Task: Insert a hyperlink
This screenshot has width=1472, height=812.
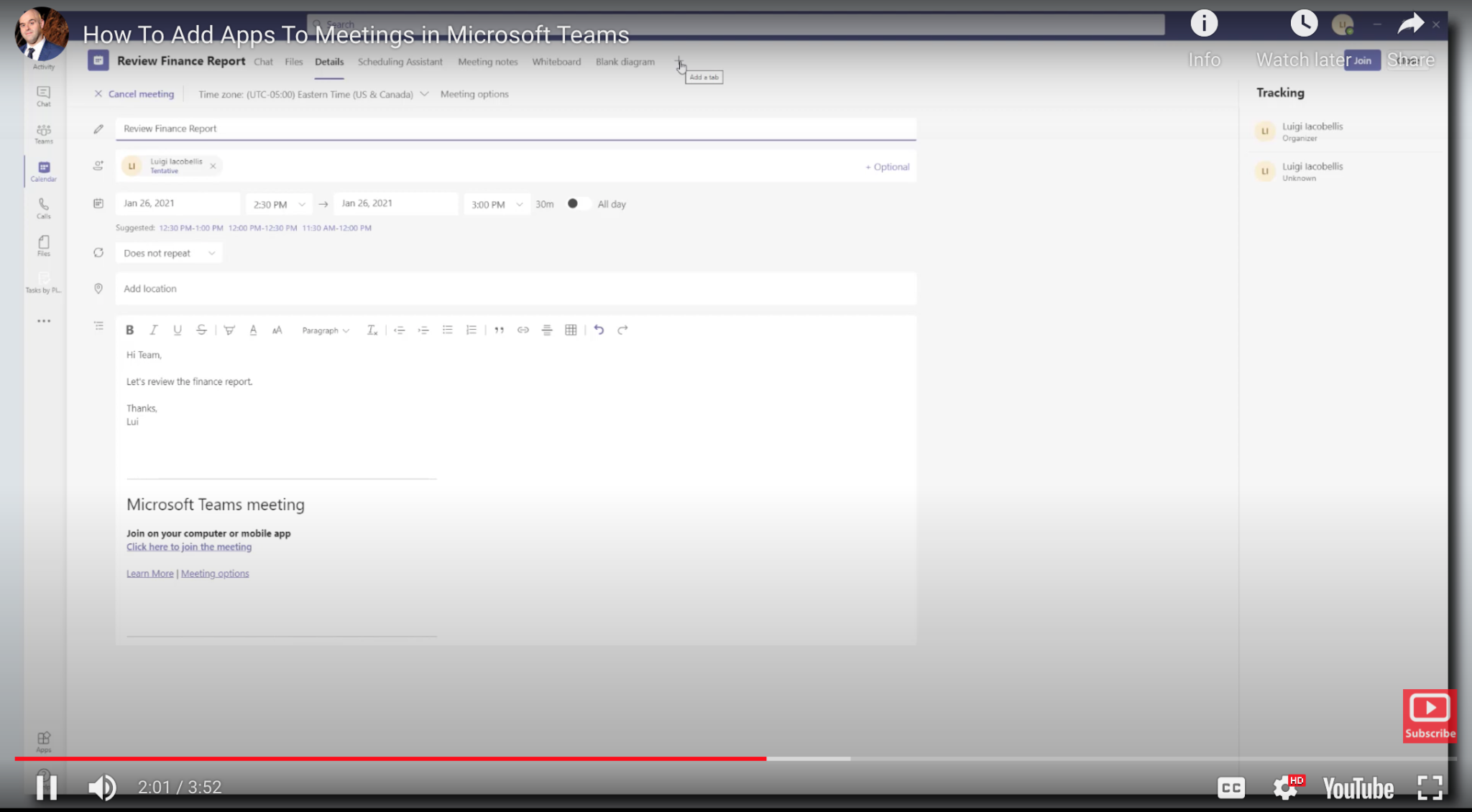Action: pyautogui.click(x=523, y=330)
